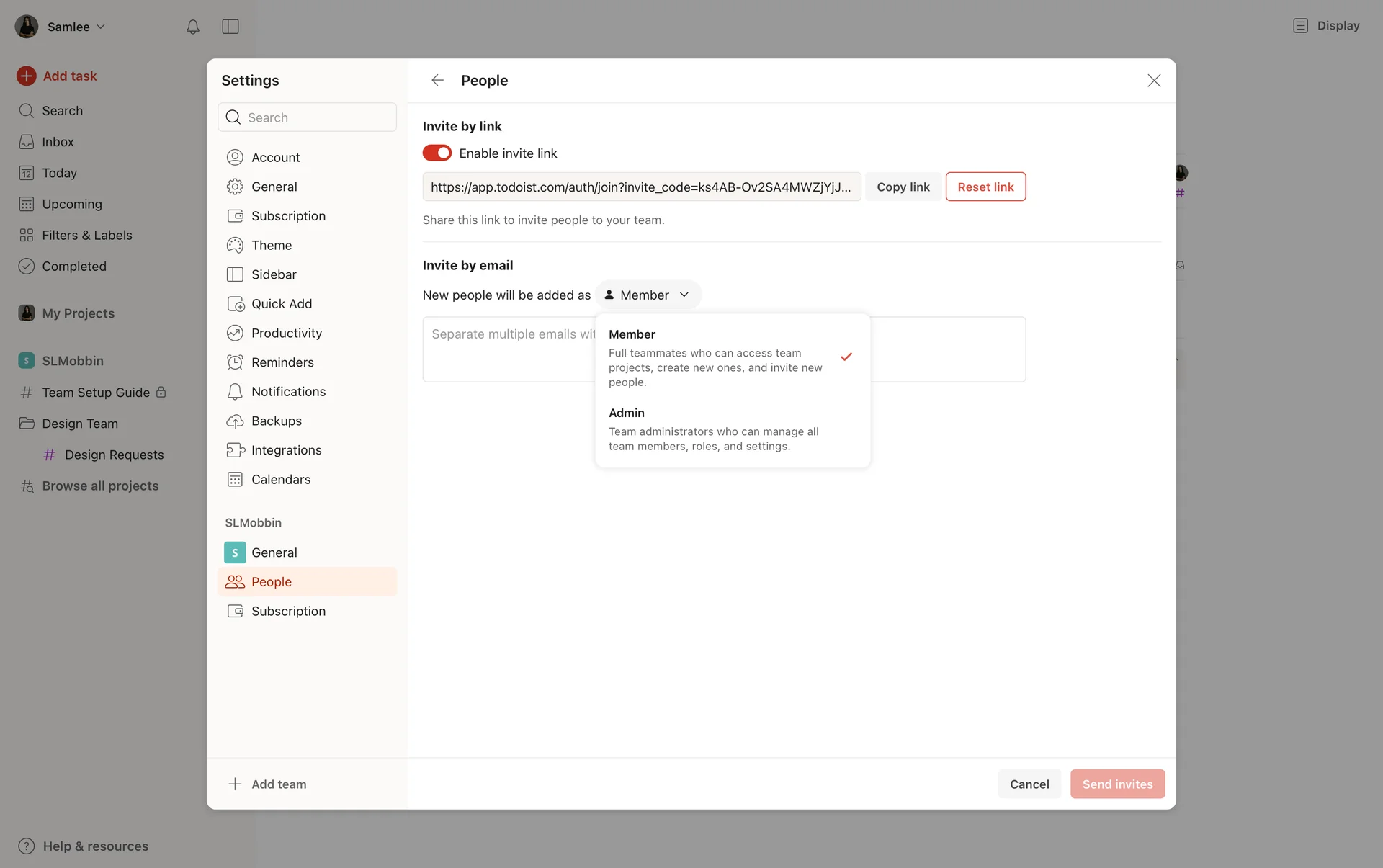Open Productivity settings
The height and width of the screenshot is (868, 1383).
tap(286, 333)
